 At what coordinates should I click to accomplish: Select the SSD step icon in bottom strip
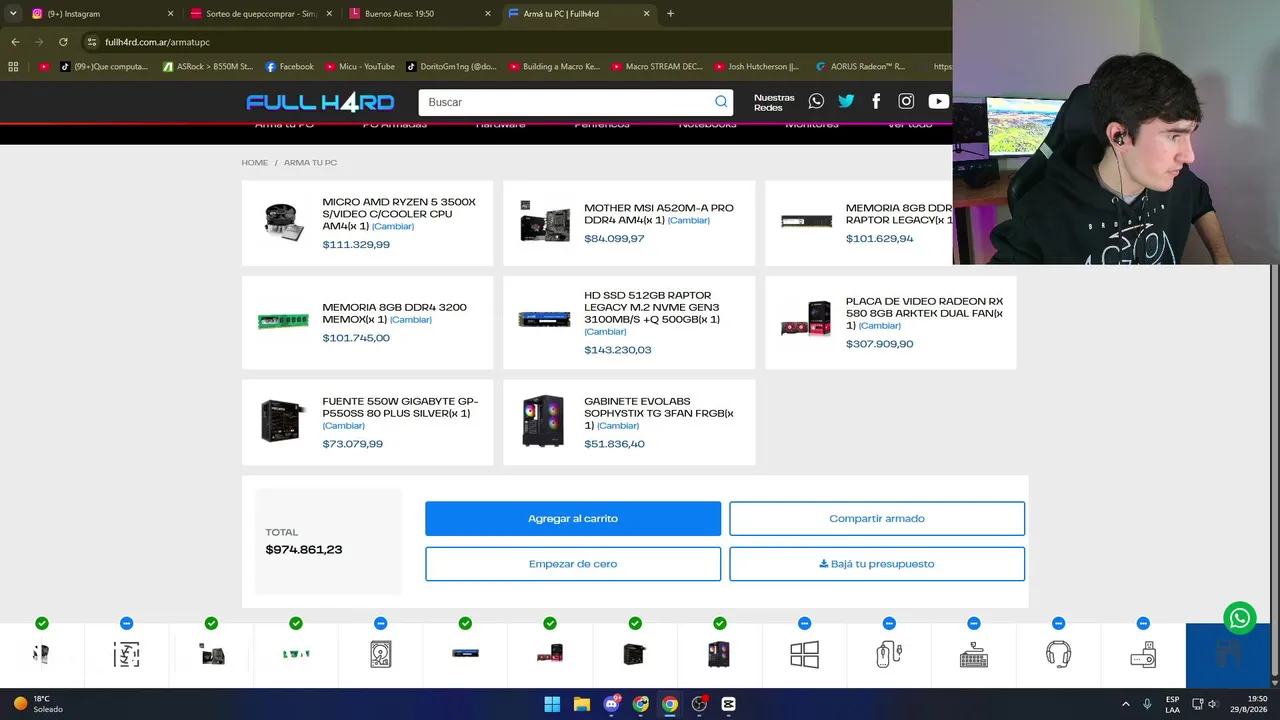pyautogui.click(x=465, y=654)
